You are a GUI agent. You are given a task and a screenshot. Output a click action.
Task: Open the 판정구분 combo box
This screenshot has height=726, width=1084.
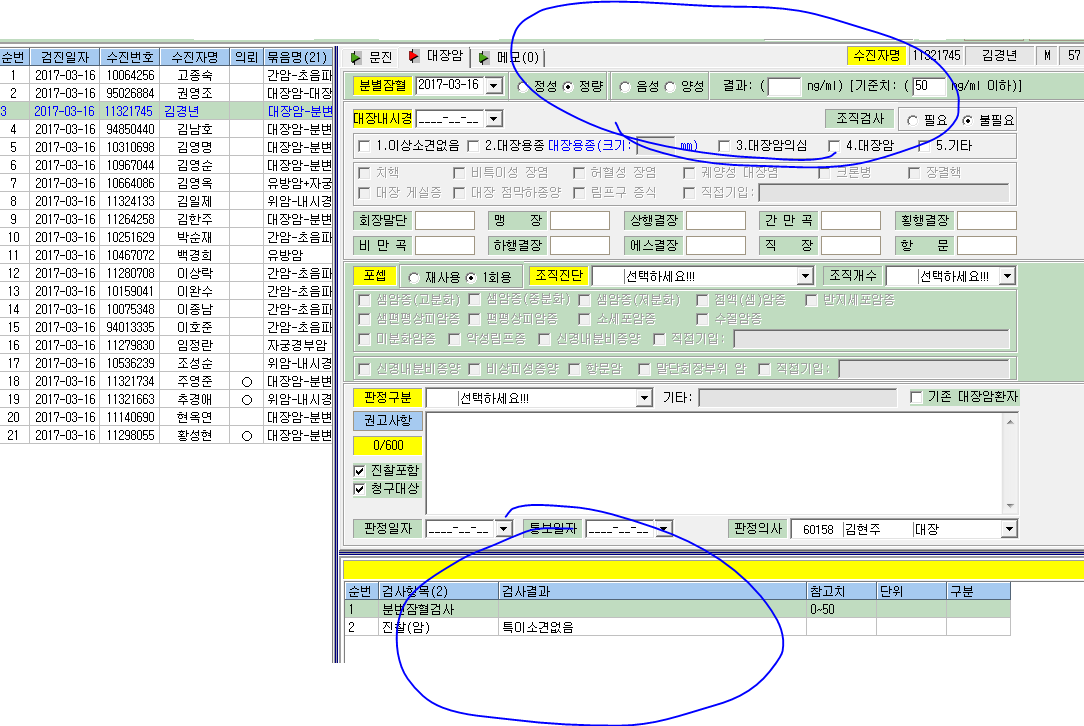tap(644, 398)
